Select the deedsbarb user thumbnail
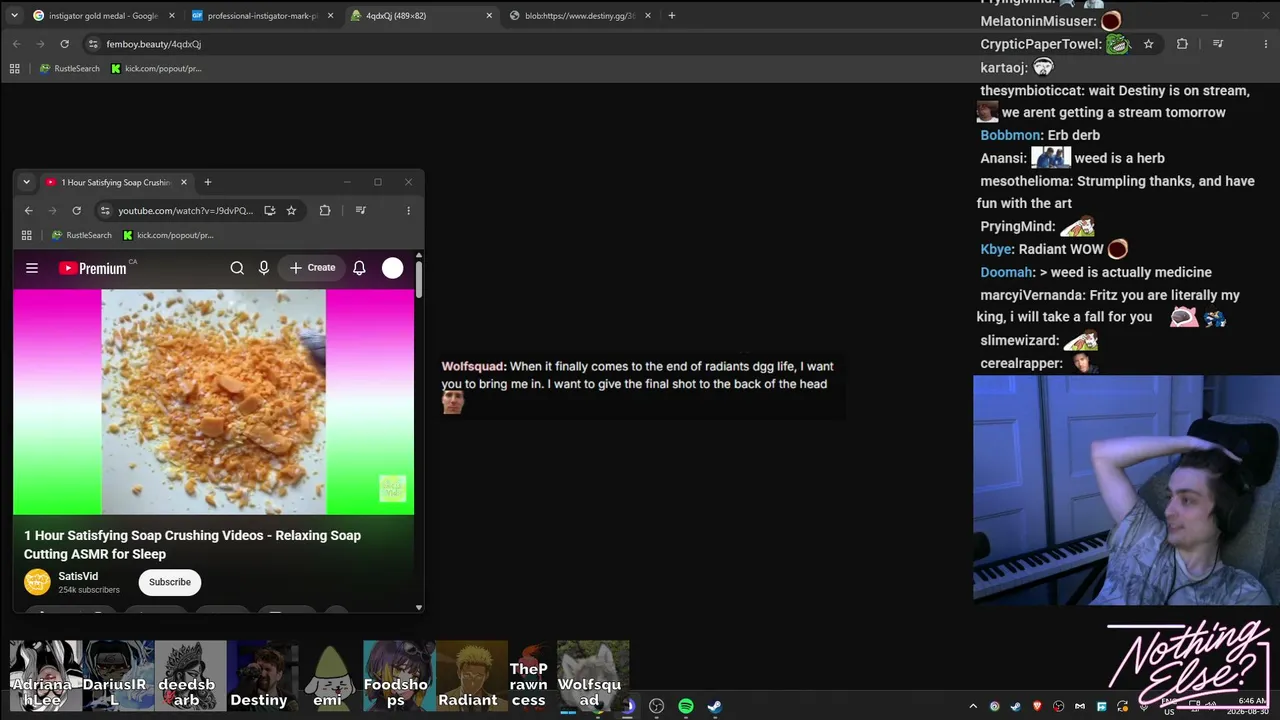Viewport: 1280px width, 720px height. click(x=190, y=675)
